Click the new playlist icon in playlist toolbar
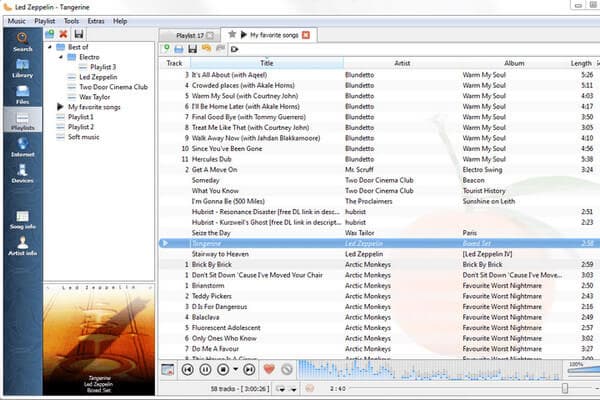 point(166,49)
